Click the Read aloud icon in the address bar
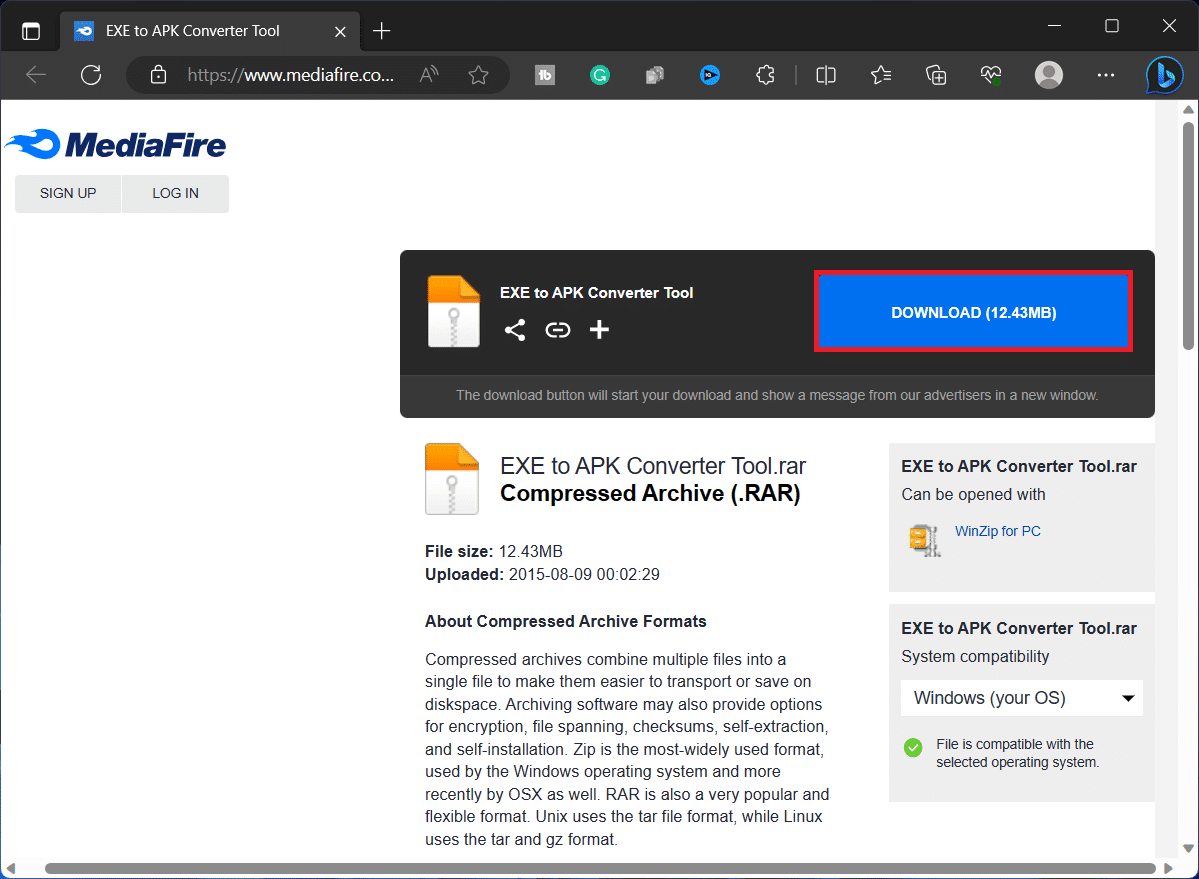This screenshot has width=1199, height=879. click(x=429, y=75)
